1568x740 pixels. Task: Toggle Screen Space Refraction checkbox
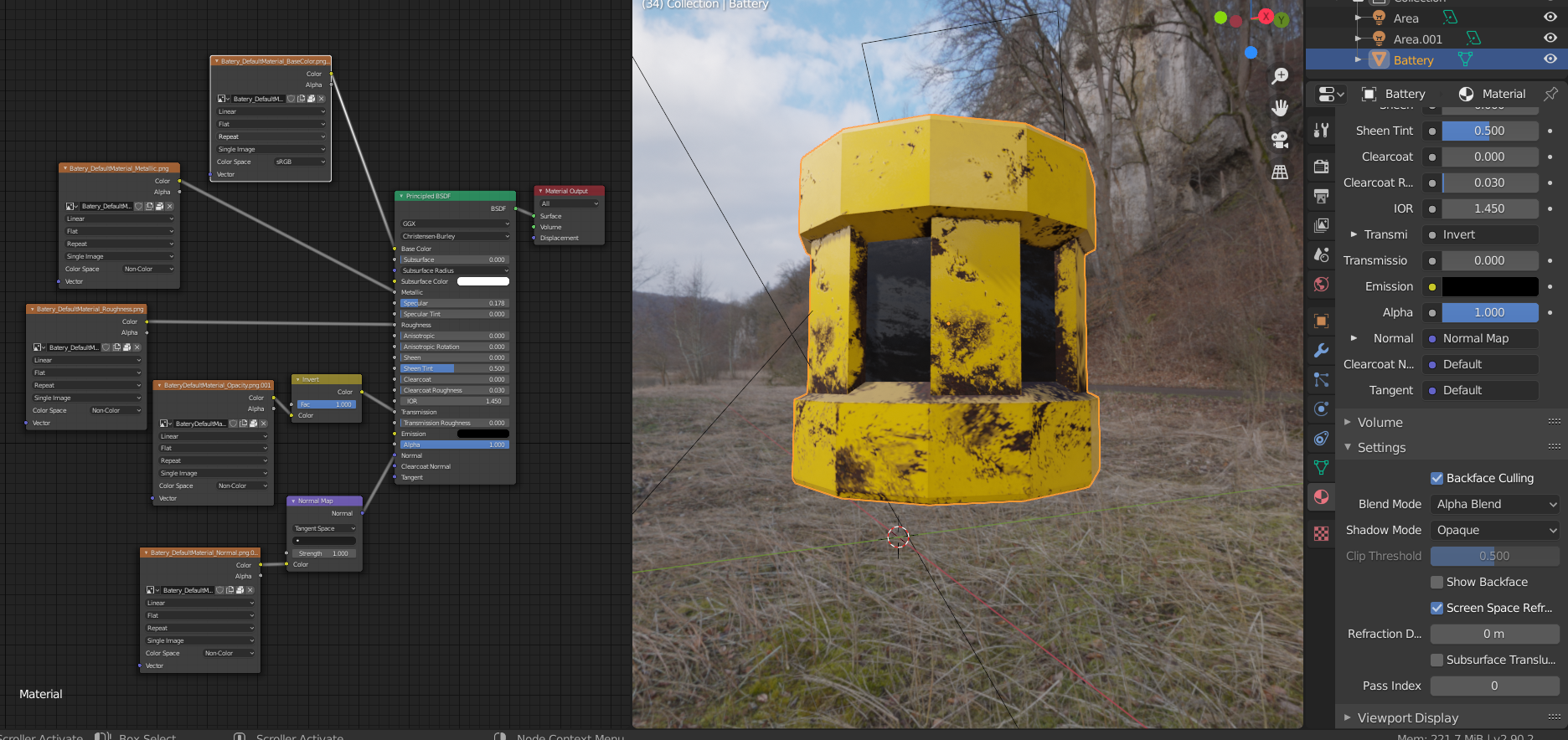pyautogui.click(x=1436, y=608)
